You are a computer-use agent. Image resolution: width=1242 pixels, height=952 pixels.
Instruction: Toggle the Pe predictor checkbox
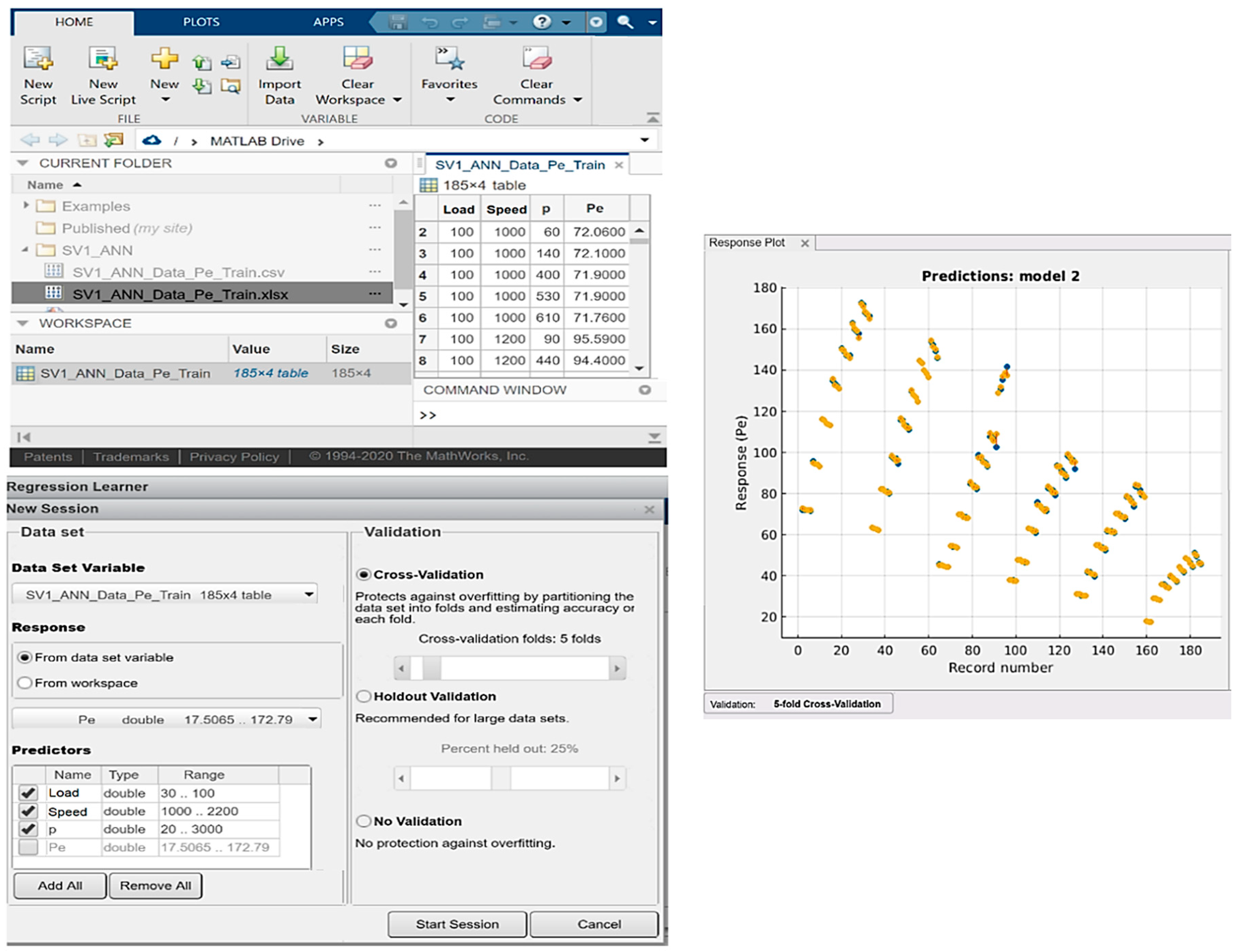pyautogui.click(x=28, y=847)
